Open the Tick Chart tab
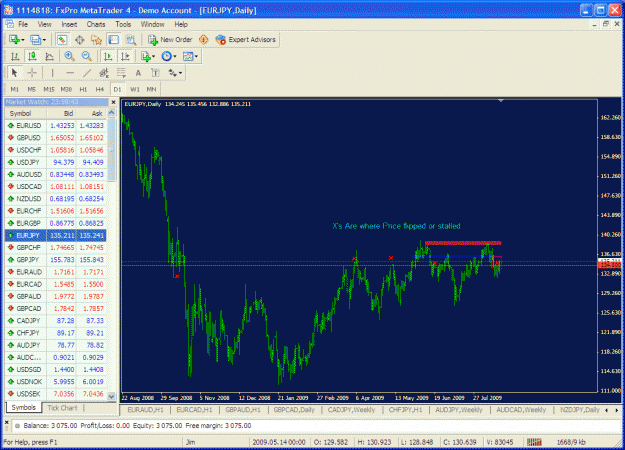The image size is (625, 450). pos(62,408)
